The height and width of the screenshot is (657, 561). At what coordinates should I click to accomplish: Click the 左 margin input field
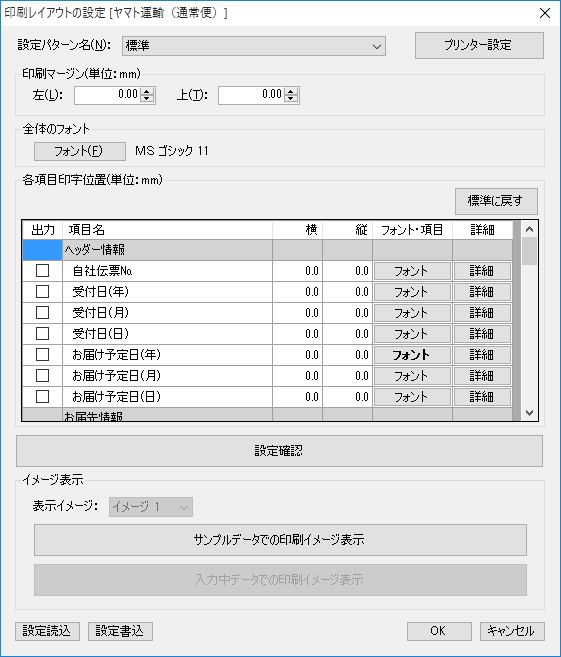click(108, 95)
